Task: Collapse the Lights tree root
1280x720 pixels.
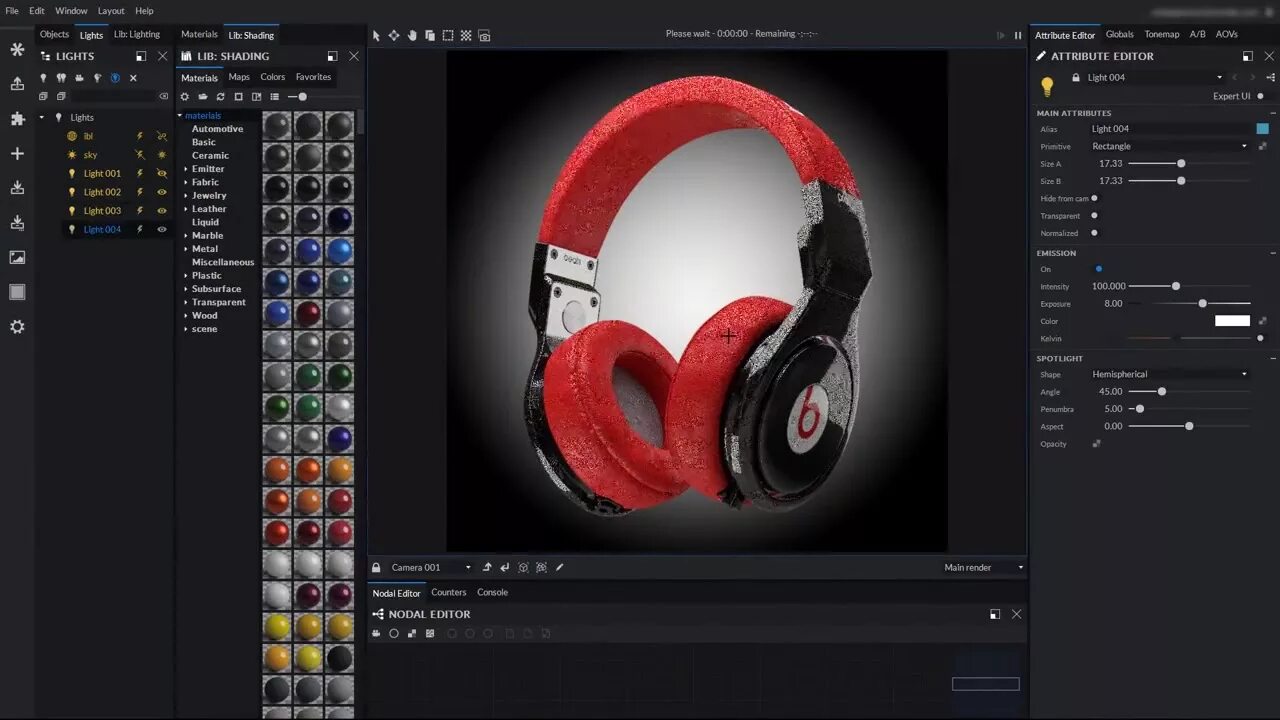Action: (42, 117)
